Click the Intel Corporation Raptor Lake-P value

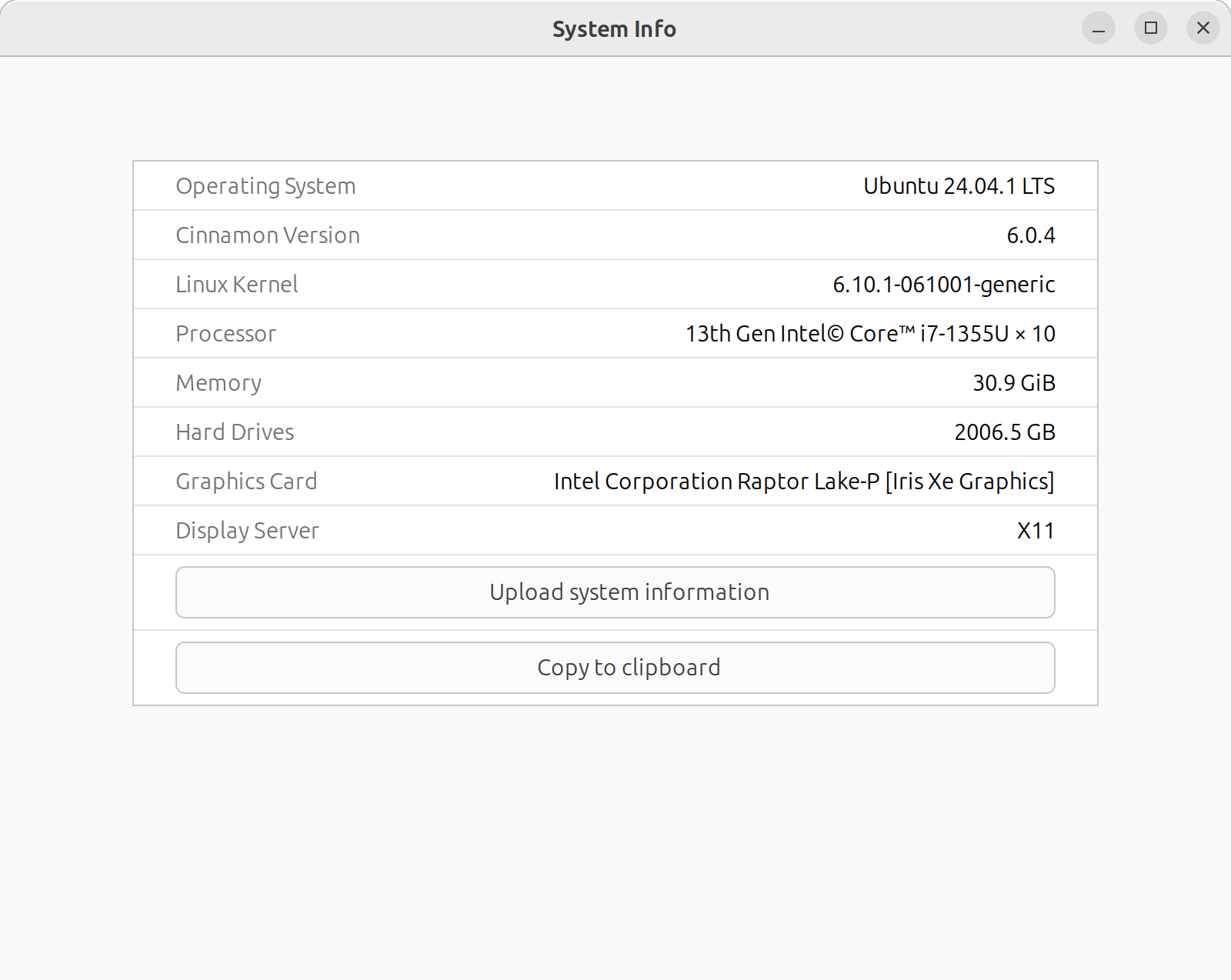(804, 482)
